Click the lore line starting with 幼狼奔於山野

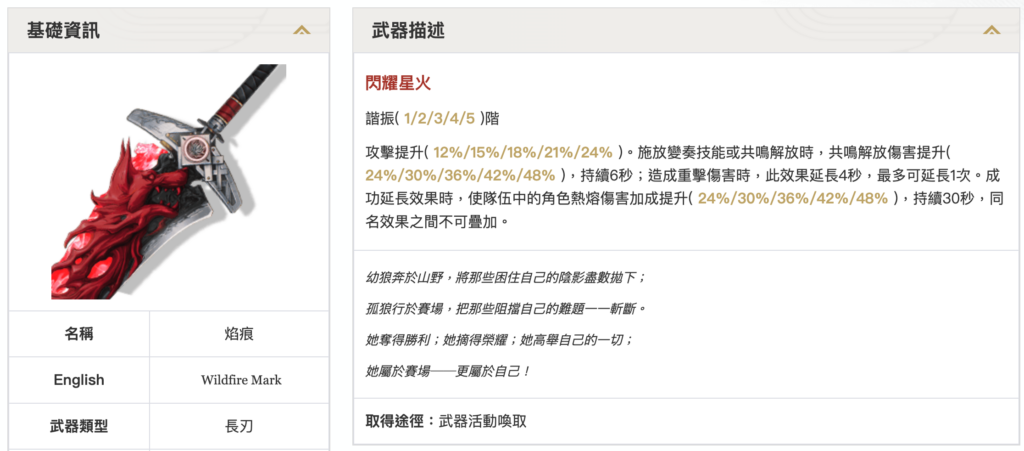[506, 277]
